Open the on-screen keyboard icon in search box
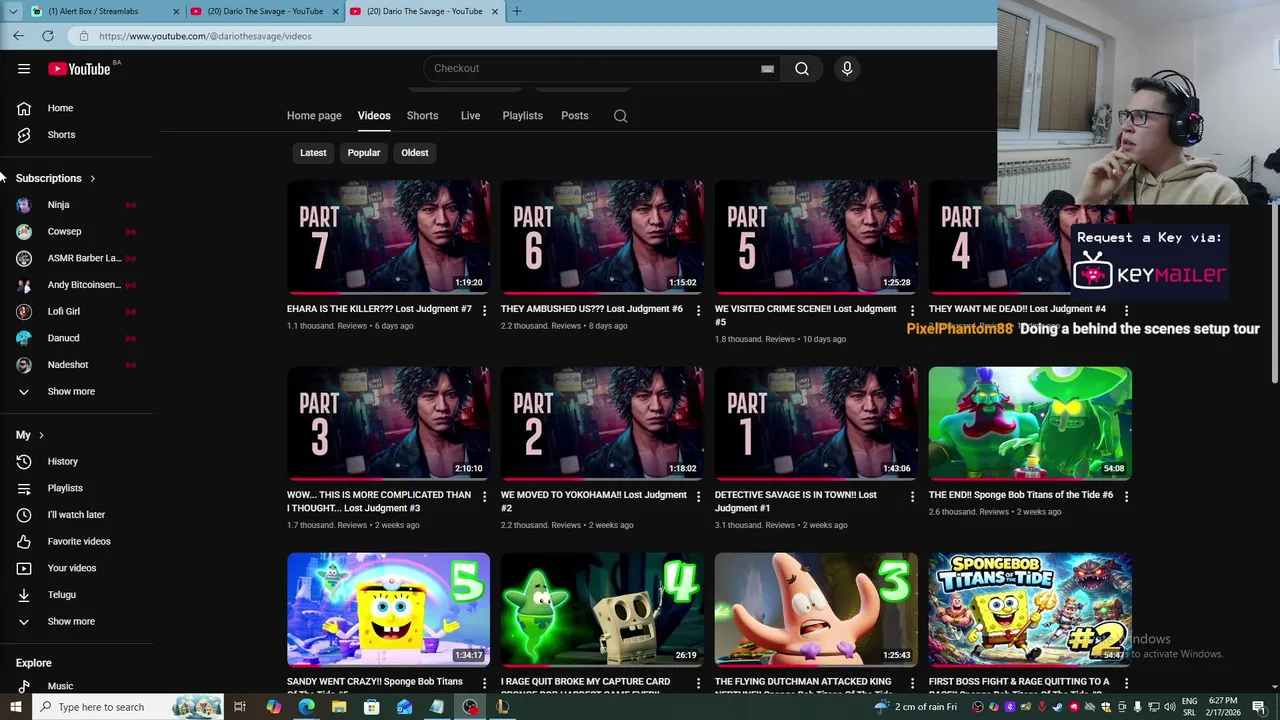The width and height of the screenshot is (1280, 720). click(x=767, y=69)
